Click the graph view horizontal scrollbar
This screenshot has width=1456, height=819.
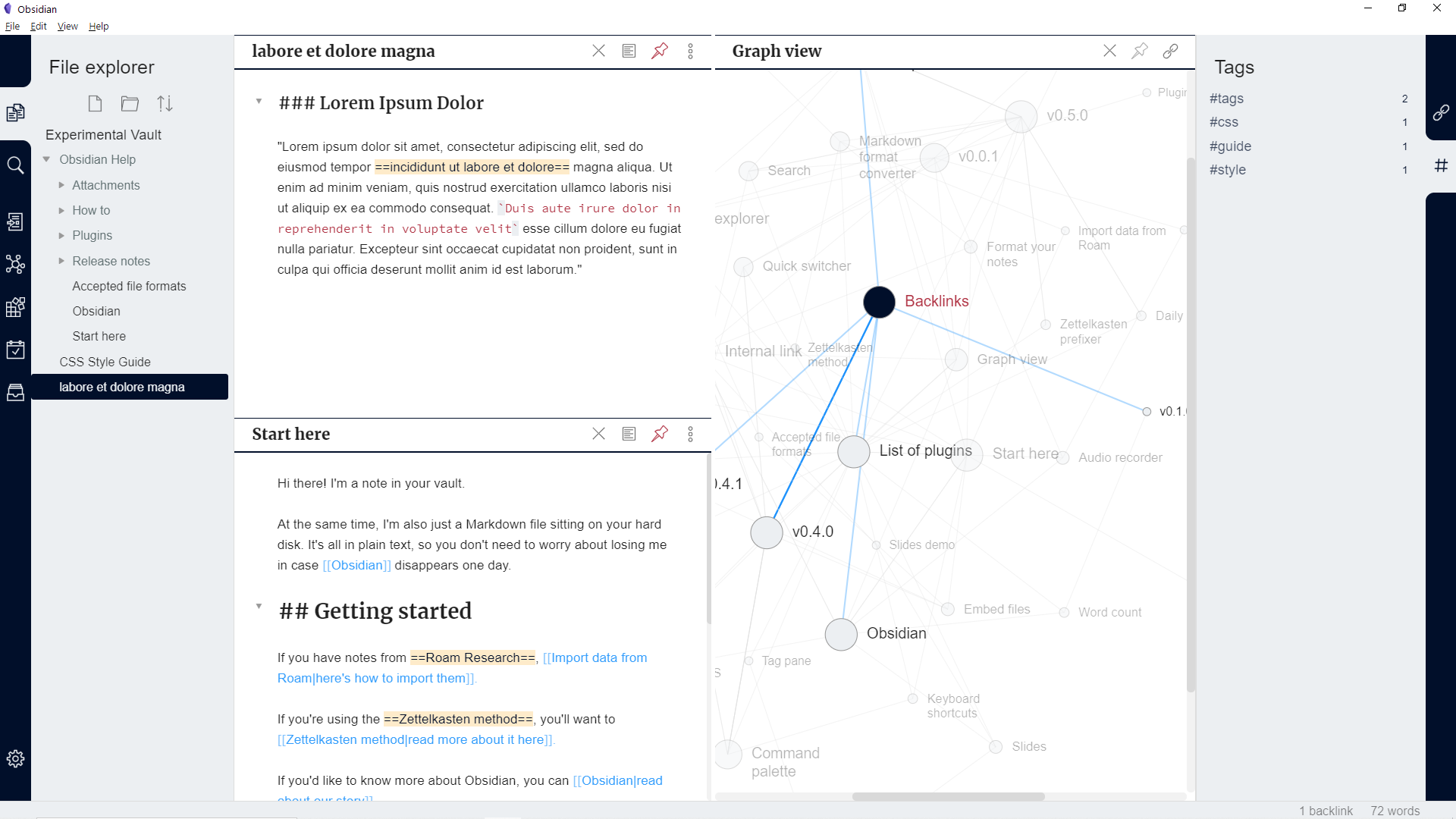[948, 796]
